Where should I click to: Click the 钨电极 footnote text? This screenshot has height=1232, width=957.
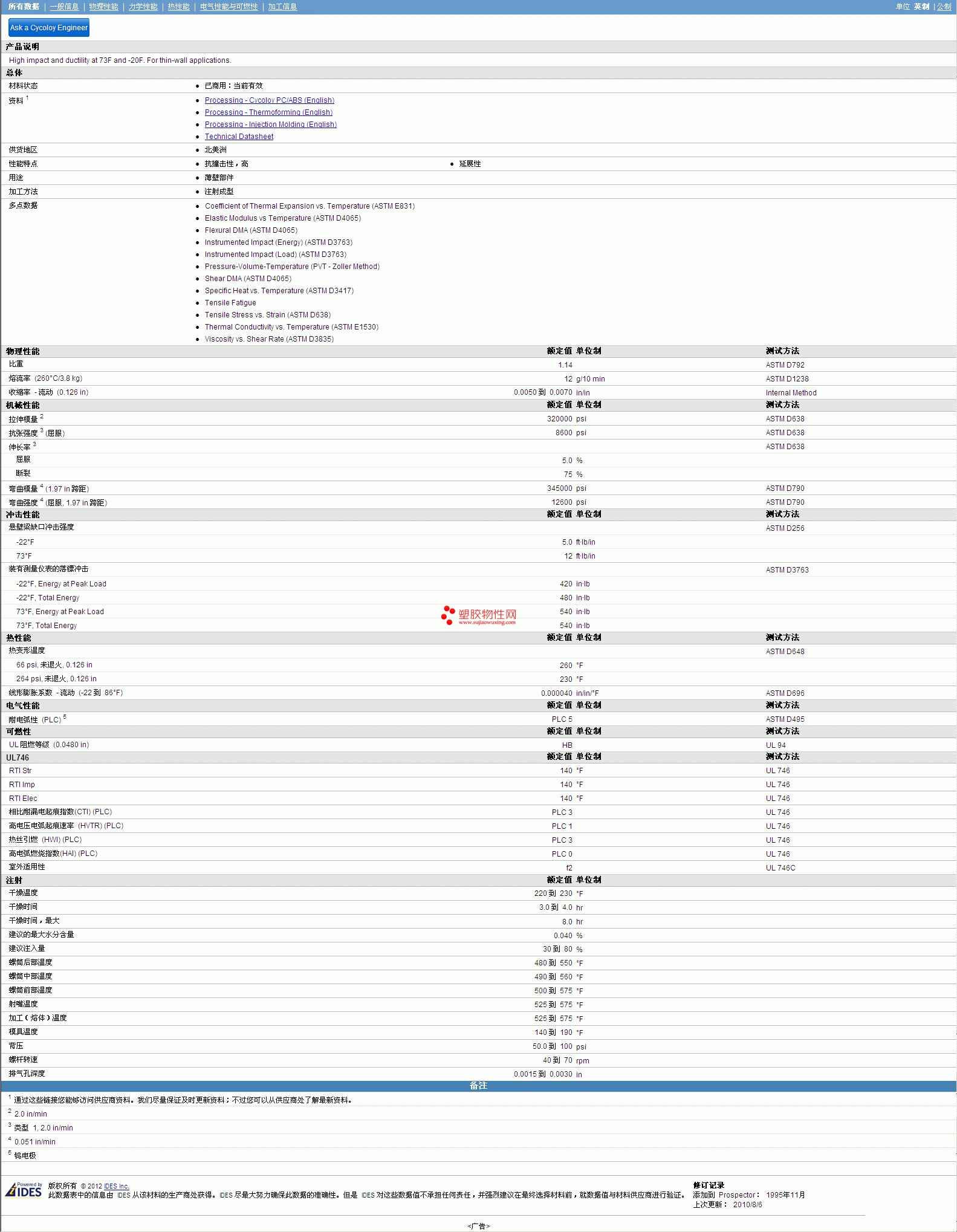click(x=25, y=1156)
